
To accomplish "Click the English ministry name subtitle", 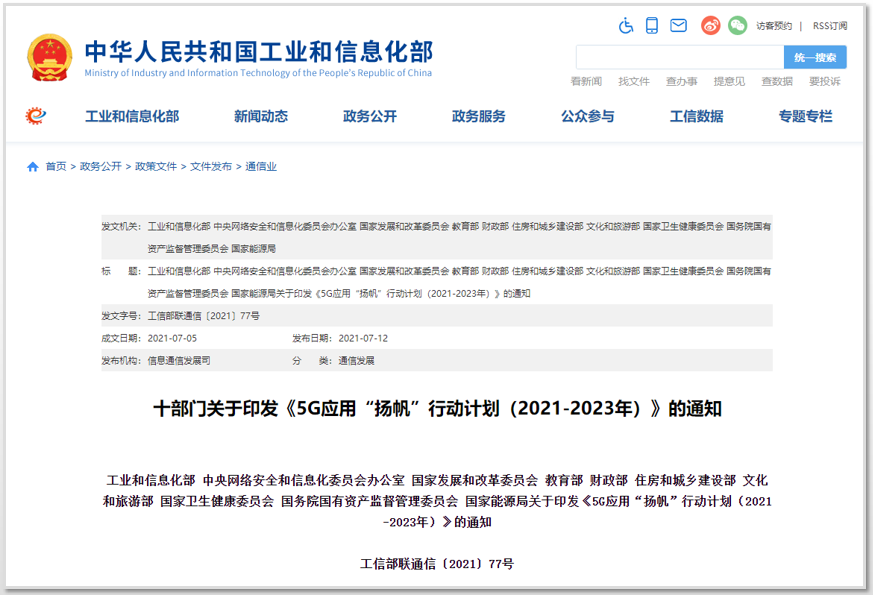I will click(x=258, y=73).
